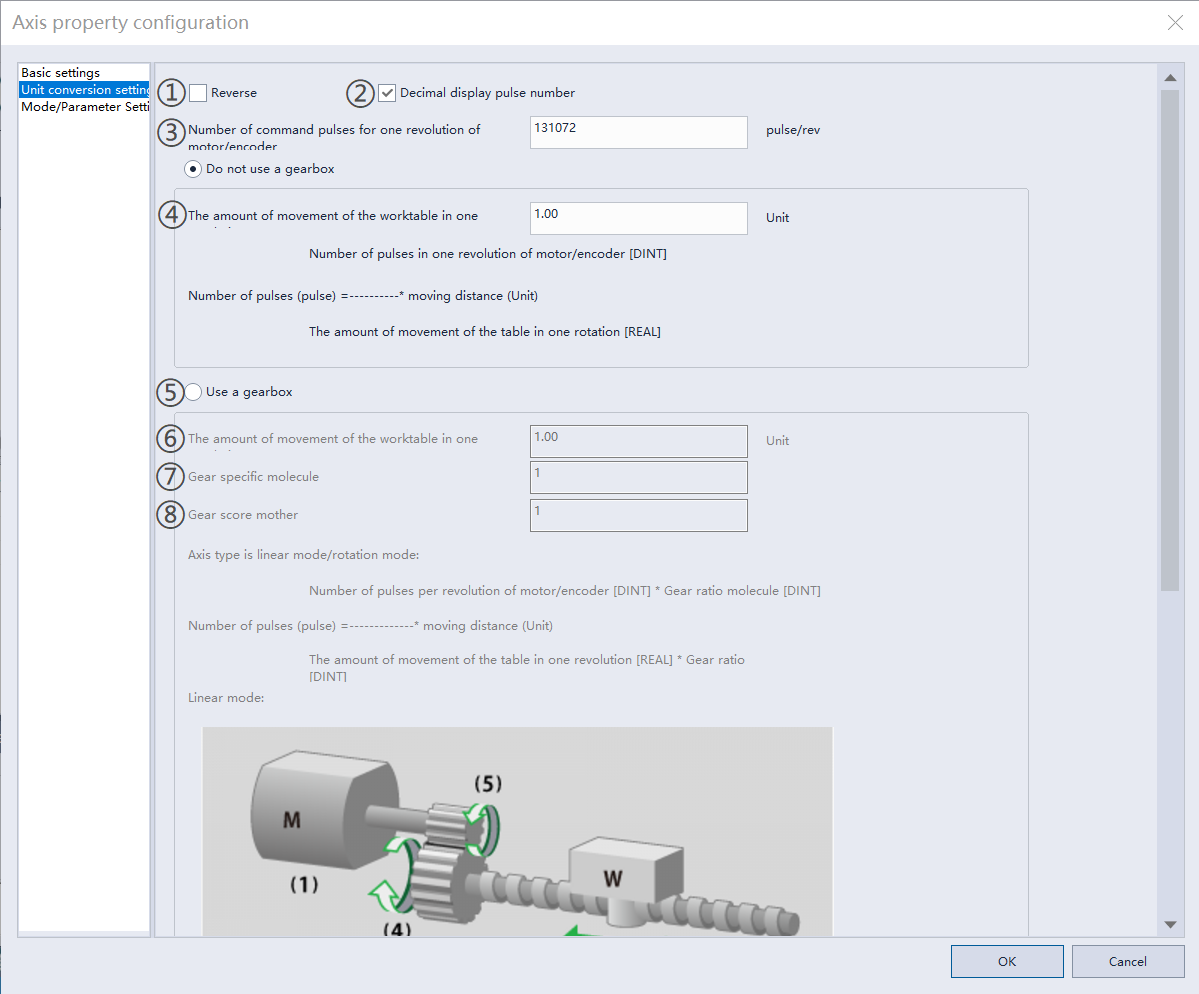This screenshot has width=1199, height=994.
Task: Click the vertical scrollbar thumb
Action: pyautogui.click(x=1169, y=340)
